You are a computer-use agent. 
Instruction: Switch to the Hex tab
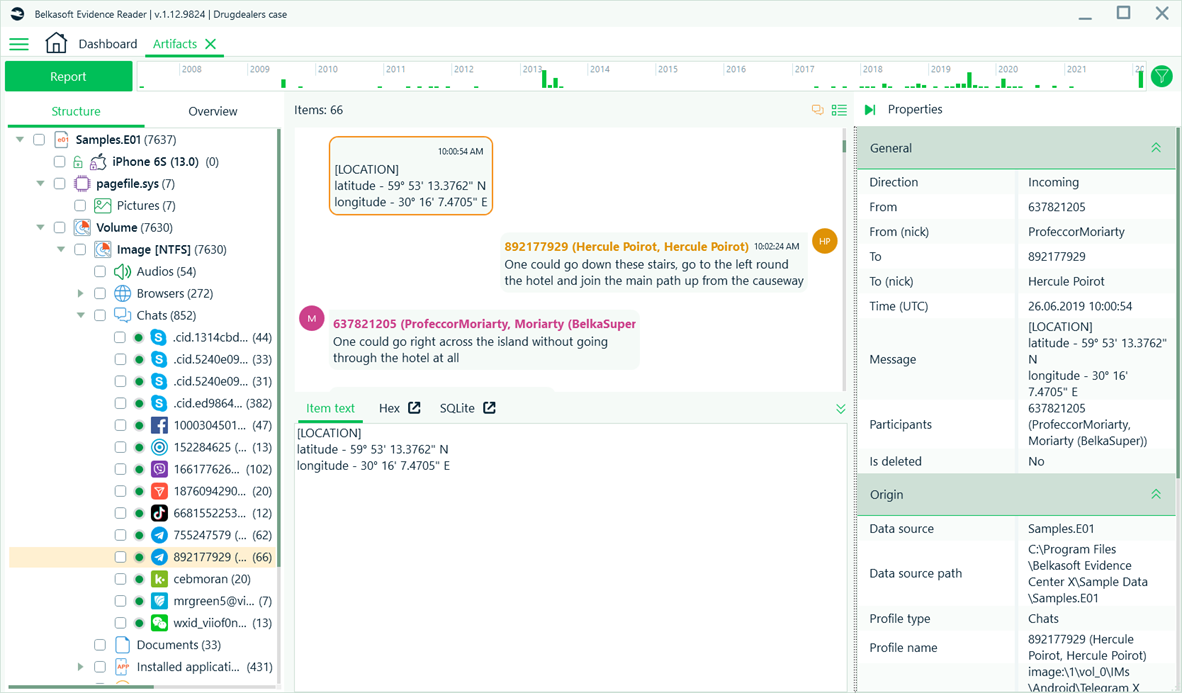pyautogui.click(x=389, y=408)
